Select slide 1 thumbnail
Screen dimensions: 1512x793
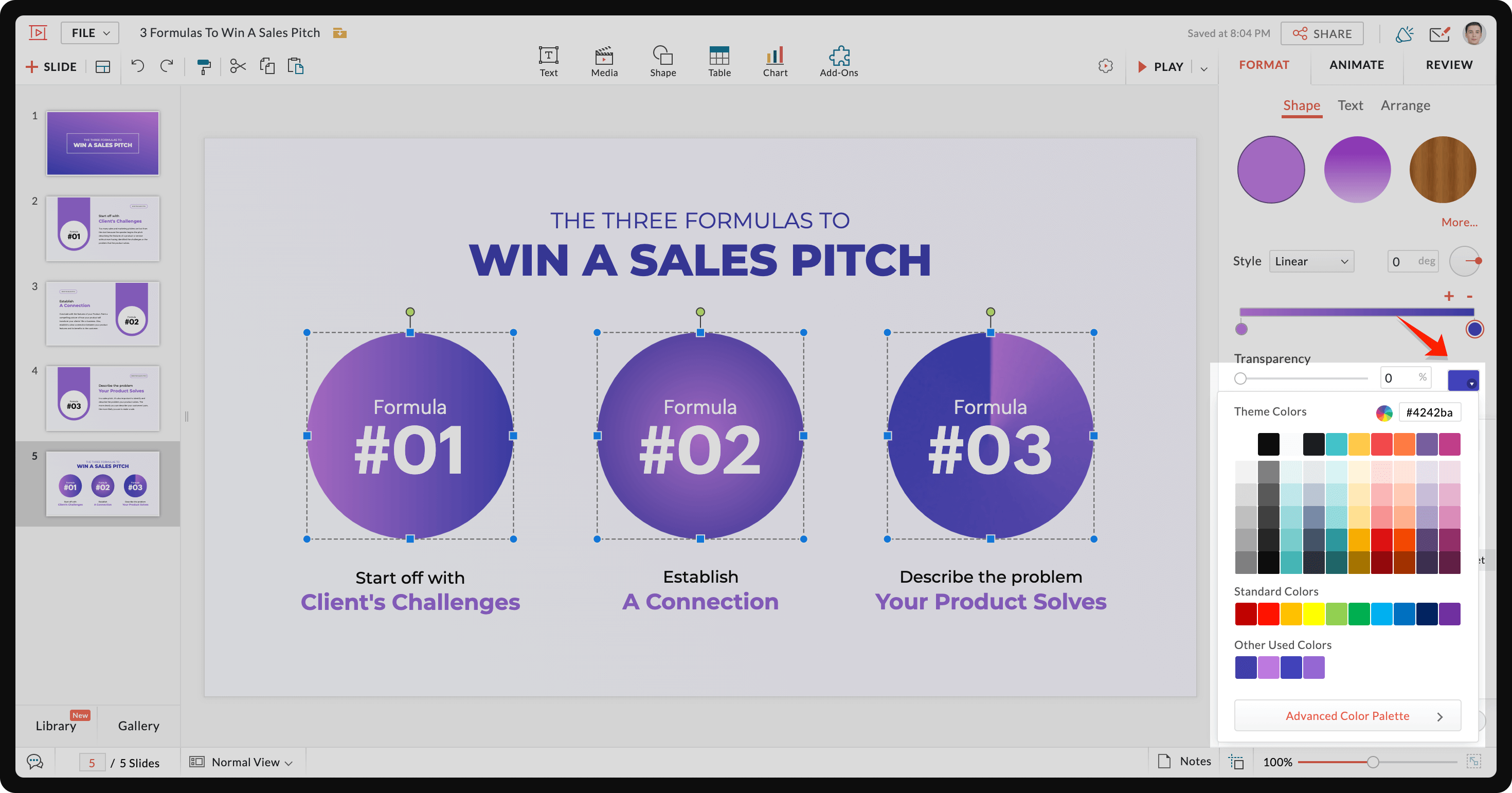tap(103, 143)
